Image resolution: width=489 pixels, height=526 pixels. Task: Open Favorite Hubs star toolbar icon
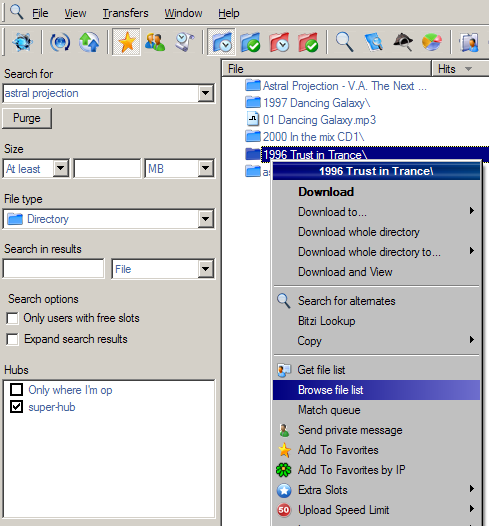point(126,42)
